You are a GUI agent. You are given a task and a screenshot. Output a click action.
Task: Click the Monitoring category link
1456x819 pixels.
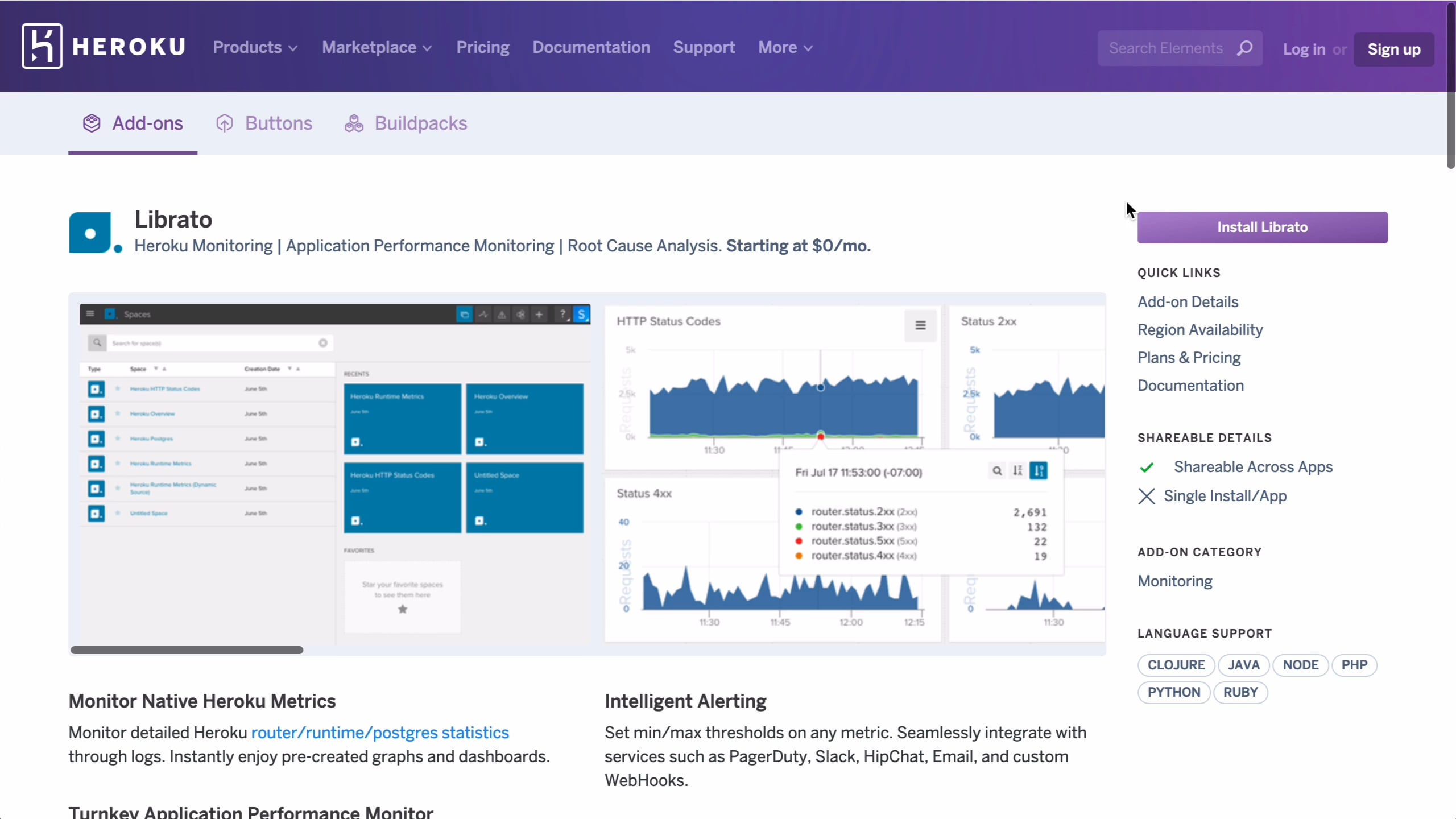pyautogui.click(x=1174, y=581)
